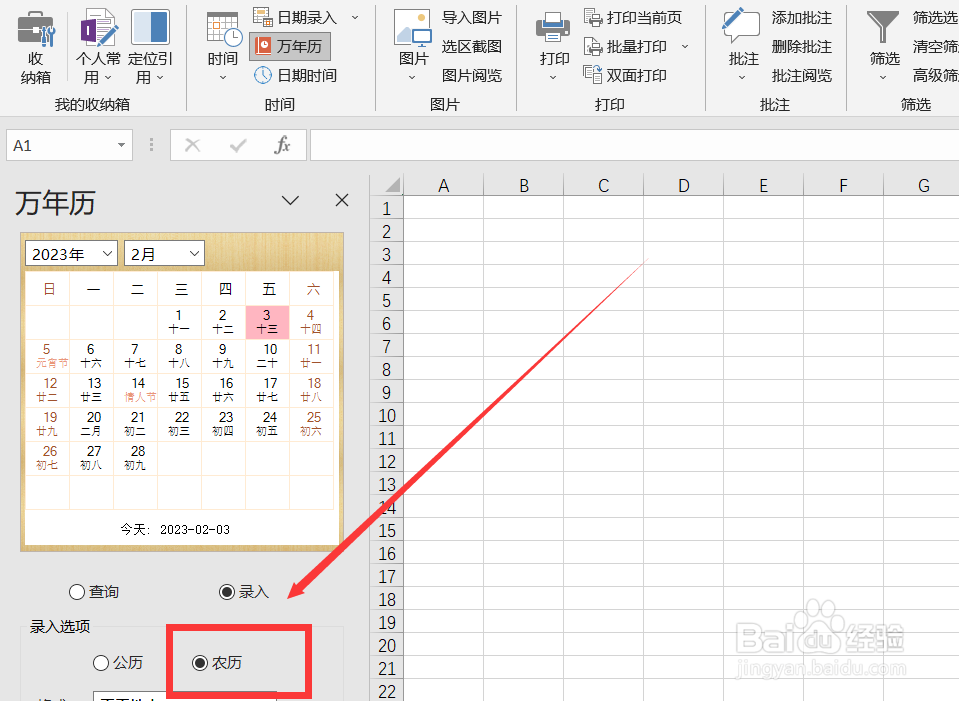Expand the 批量打印 dropdown arrow
This screenshot has height=701, width=959.
pos(685,46)
